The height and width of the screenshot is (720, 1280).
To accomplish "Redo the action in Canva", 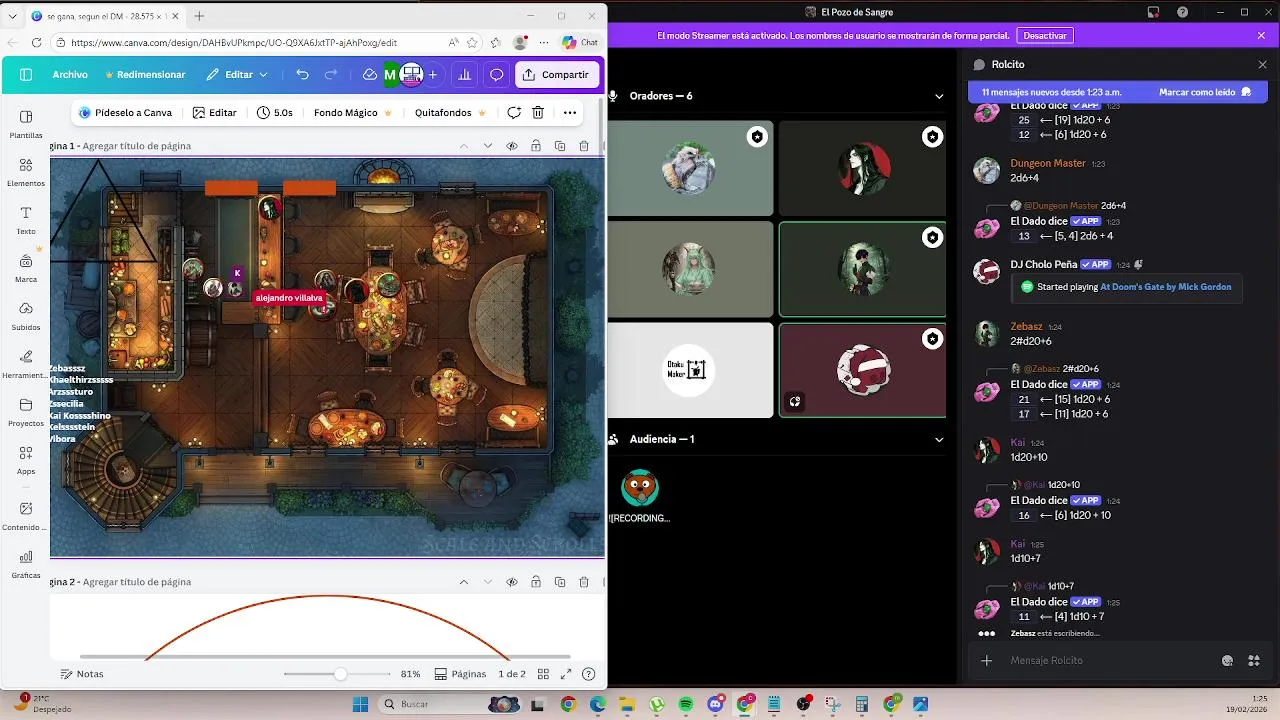I will pyautogui.click(x=331, y=75).
